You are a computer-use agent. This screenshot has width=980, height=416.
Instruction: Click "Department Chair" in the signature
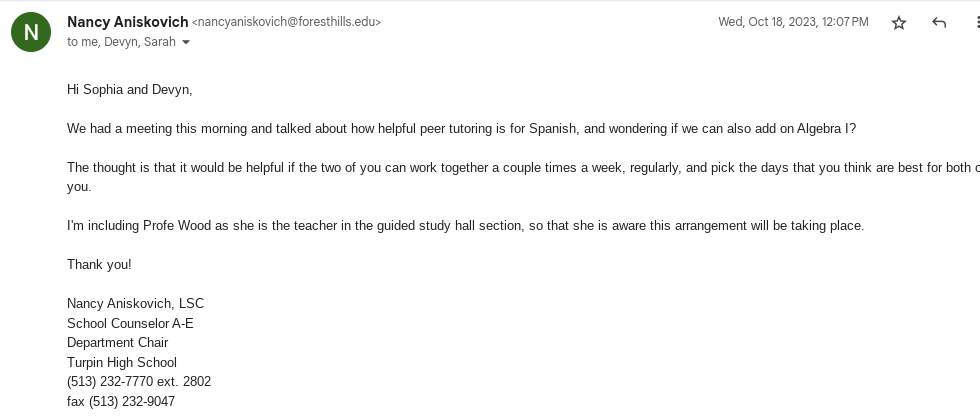pyautogui.click(x=117, y=342)
